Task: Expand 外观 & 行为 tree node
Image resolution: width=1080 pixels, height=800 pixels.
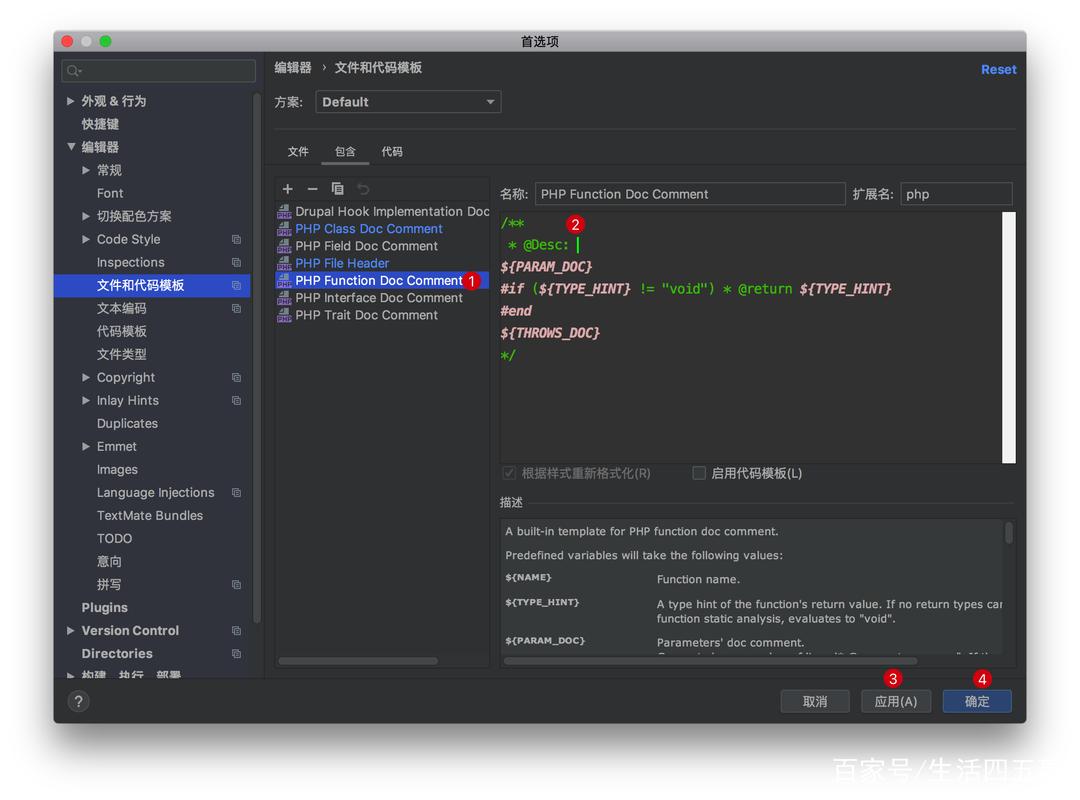Action: 70,101
